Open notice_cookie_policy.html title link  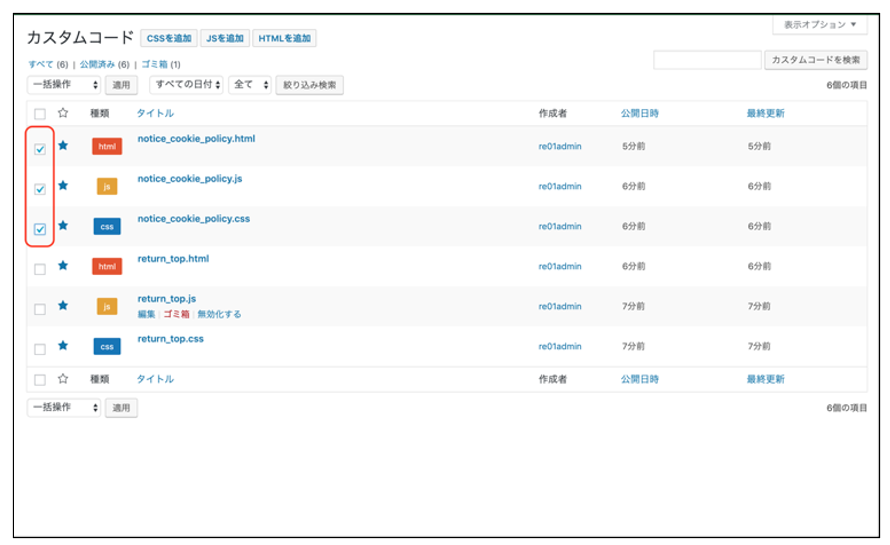[196, 139]
